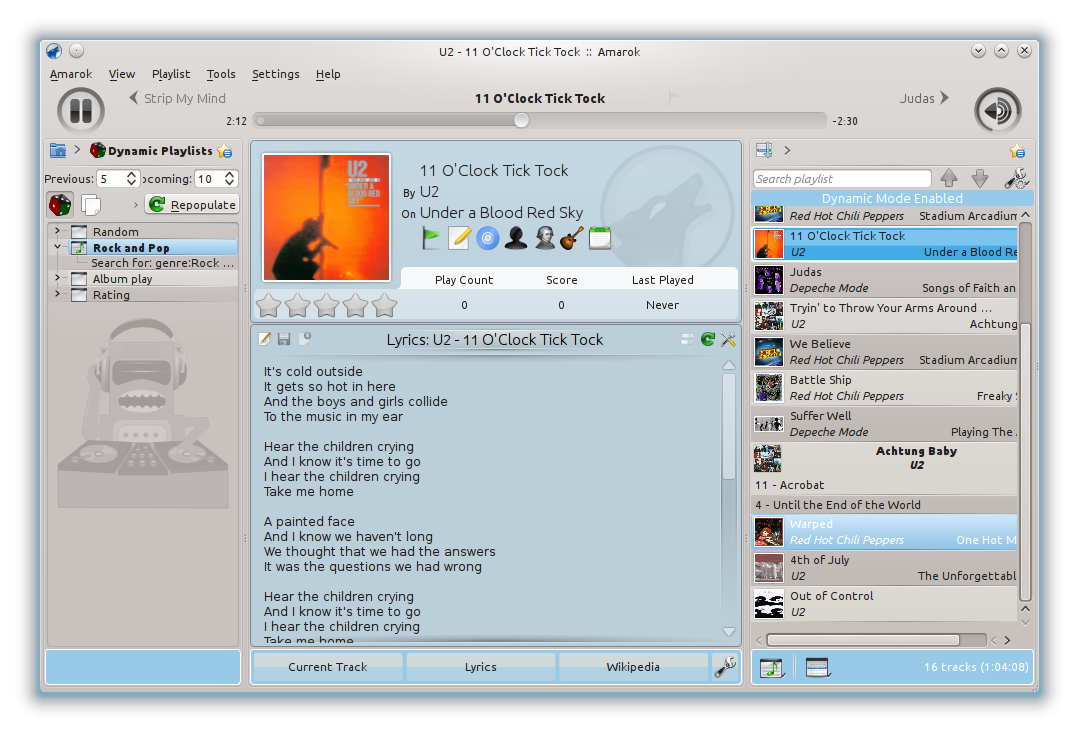Switch to the Wikipedia applet tab
1079x732 pixels.
[x=633, y=667]
